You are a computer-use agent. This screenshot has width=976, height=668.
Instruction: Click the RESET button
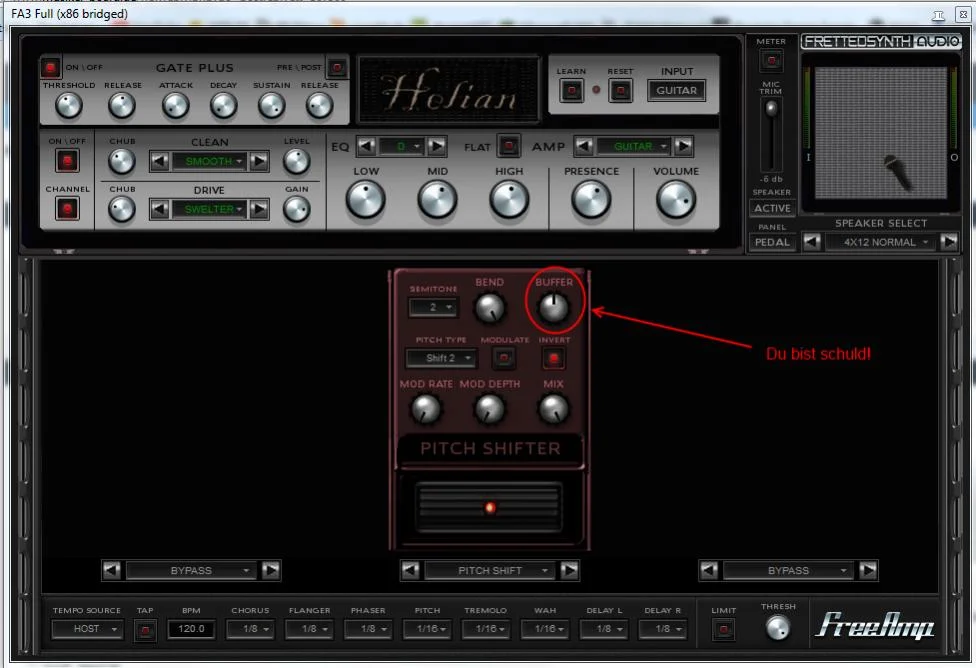point(620,91)
